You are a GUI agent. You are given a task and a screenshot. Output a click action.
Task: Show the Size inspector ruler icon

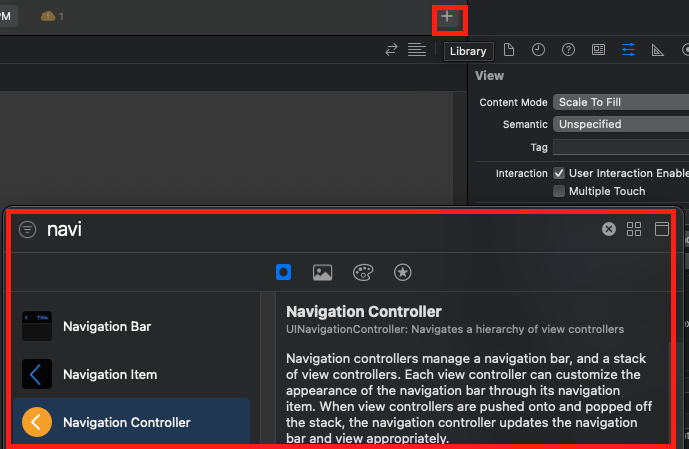657,50
